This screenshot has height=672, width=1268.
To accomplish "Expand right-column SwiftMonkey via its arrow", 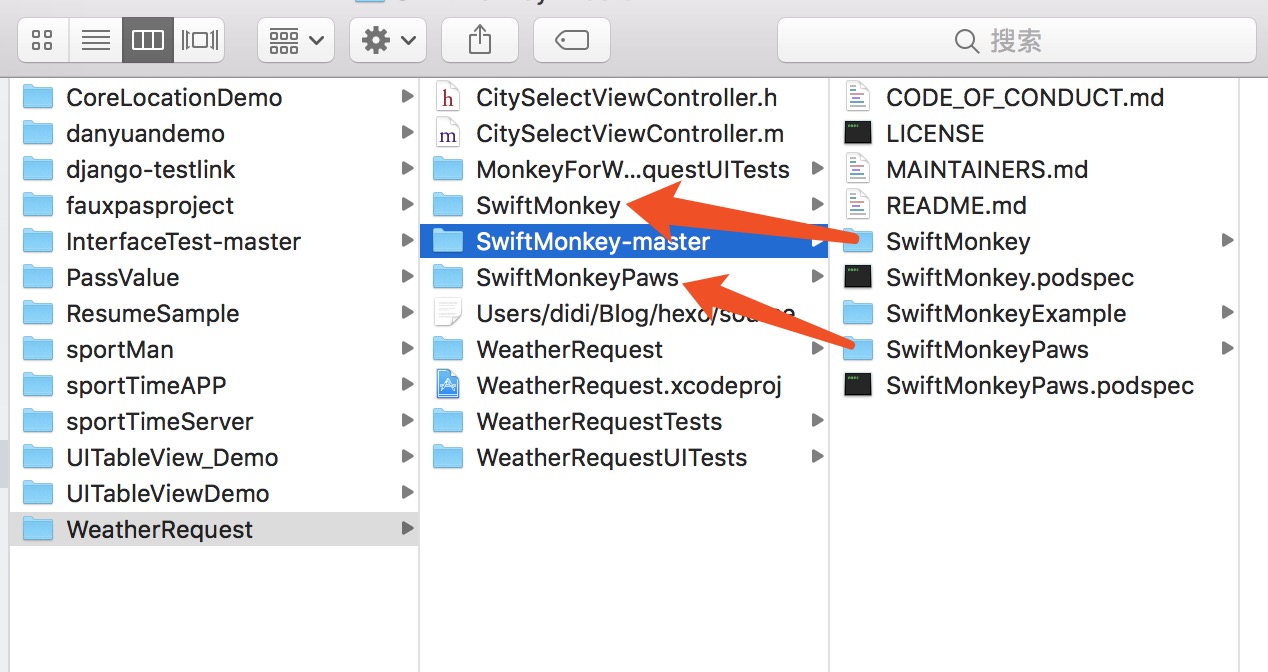I will pos(1227,241).
